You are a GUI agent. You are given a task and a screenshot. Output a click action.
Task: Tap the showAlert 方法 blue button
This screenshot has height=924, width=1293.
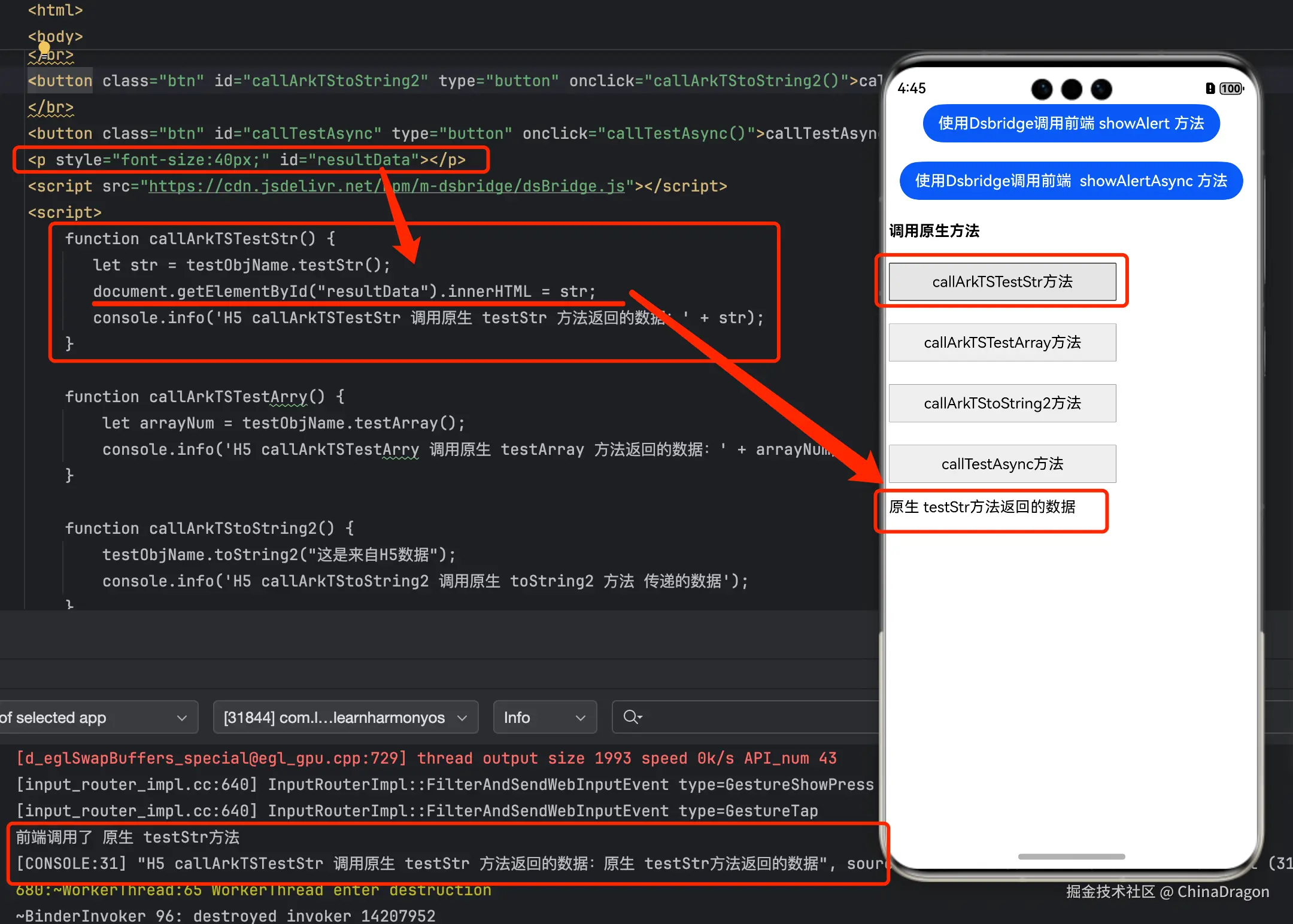(x=1071, y=123)
